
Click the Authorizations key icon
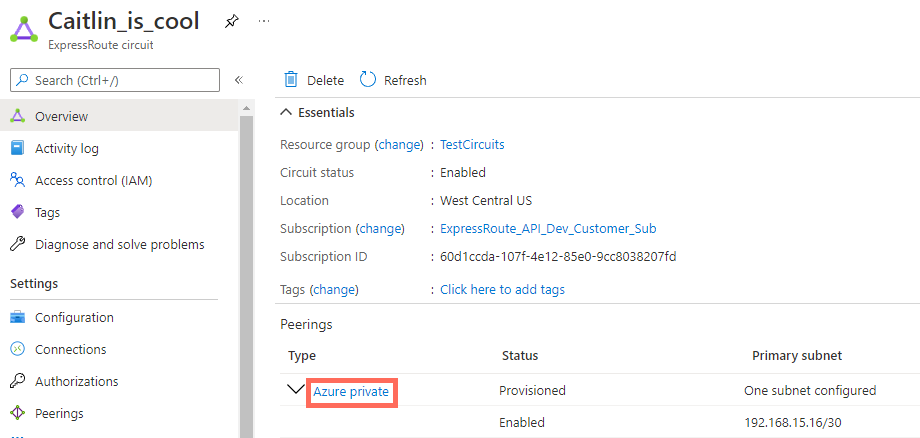pyautogui.click(x=18, y=381)
